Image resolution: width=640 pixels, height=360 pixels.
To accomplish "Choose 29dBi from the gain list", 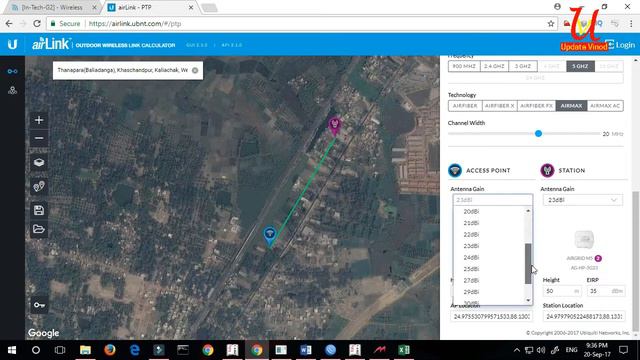I will click(471, 292).
